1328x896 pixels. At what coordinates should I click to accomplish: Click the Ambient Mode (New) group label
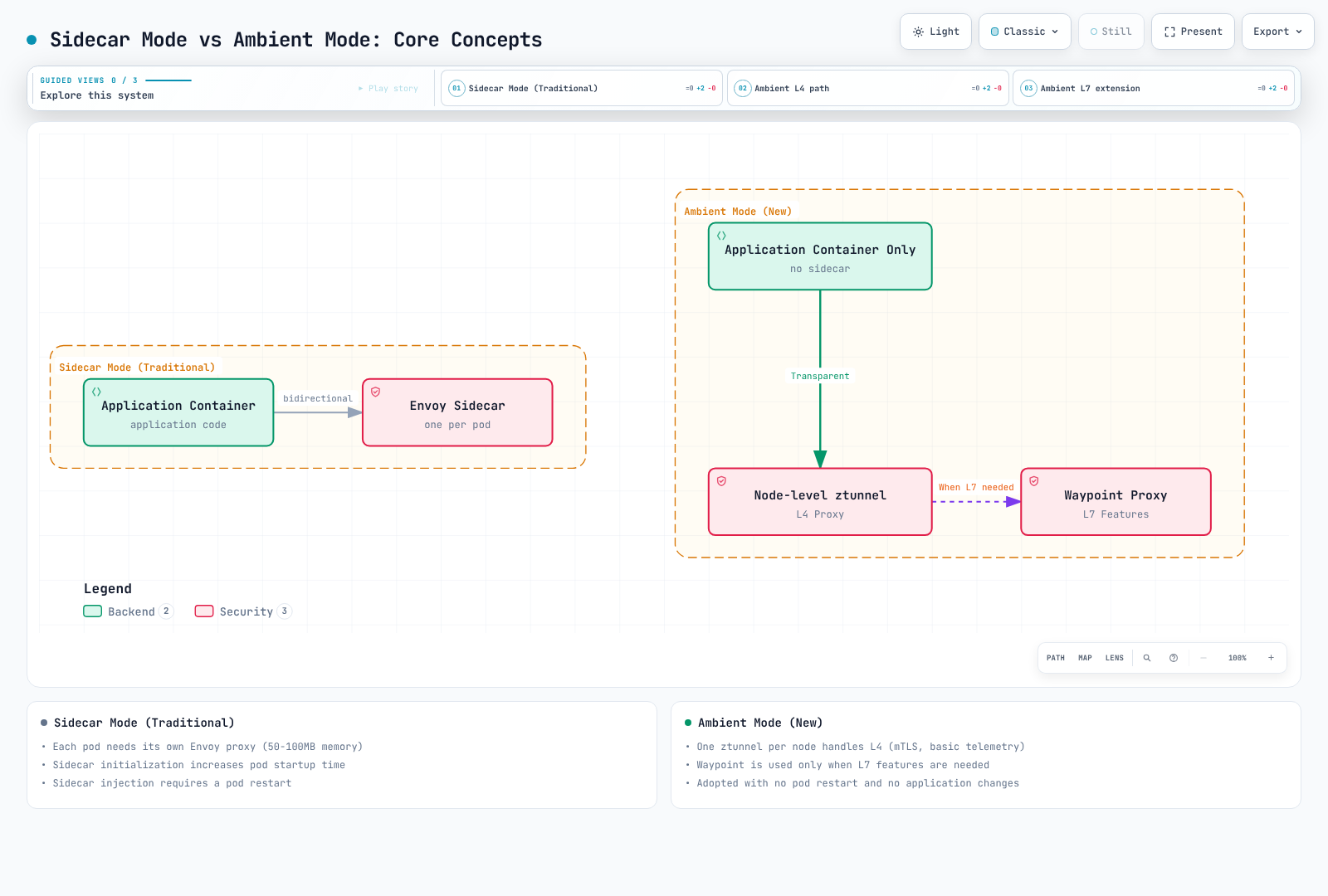(738, 212)
